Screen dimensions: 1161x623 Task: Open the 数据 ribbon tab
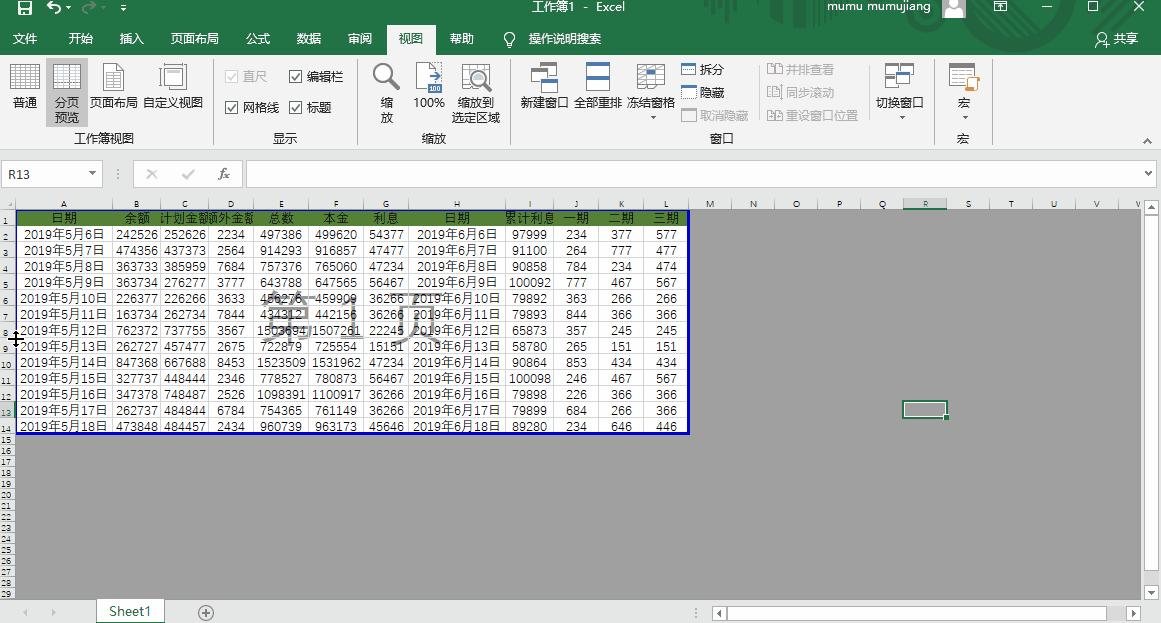click(308, 40)
